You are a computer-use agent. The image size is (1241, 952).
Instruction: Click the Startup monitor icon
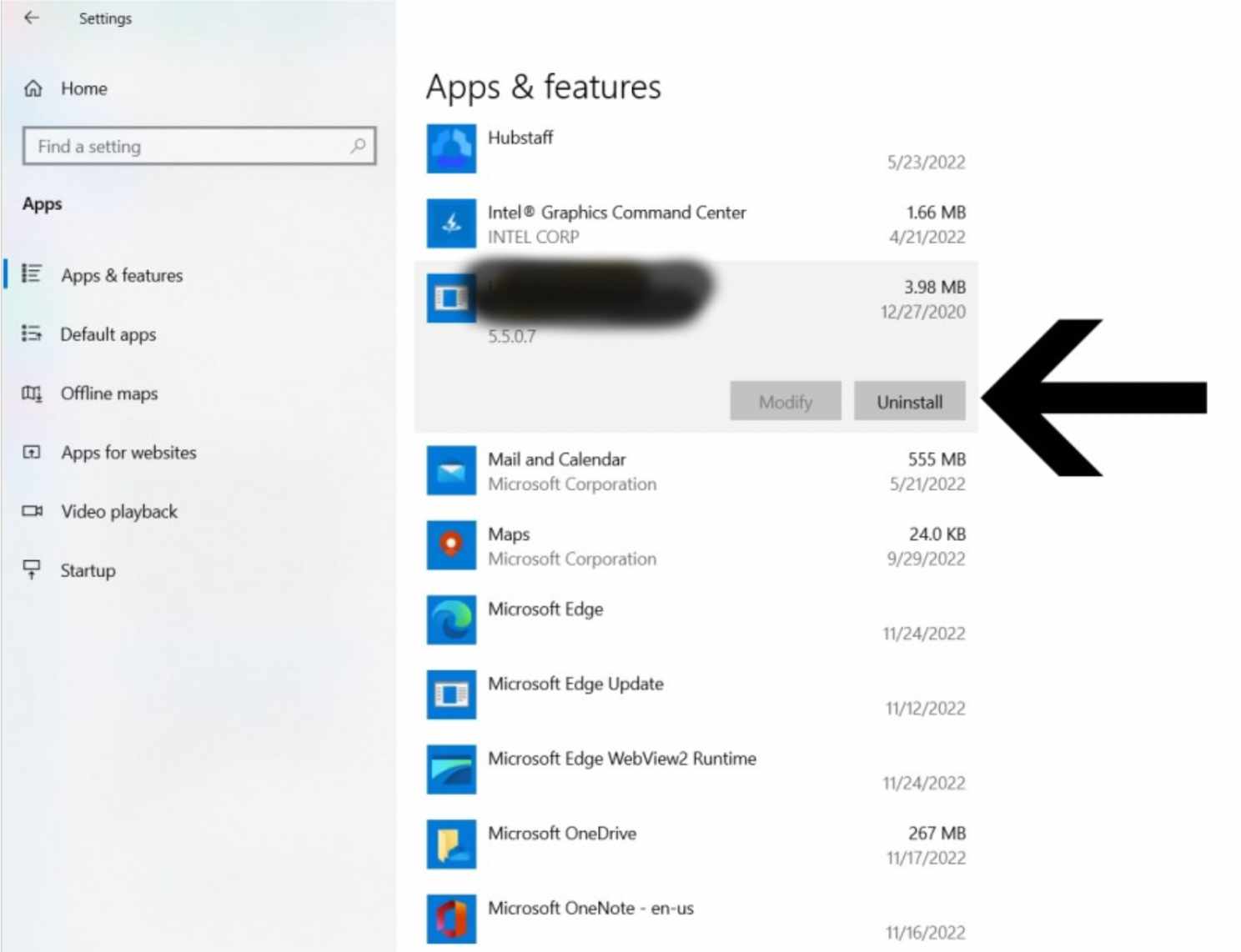click(32, 569)
